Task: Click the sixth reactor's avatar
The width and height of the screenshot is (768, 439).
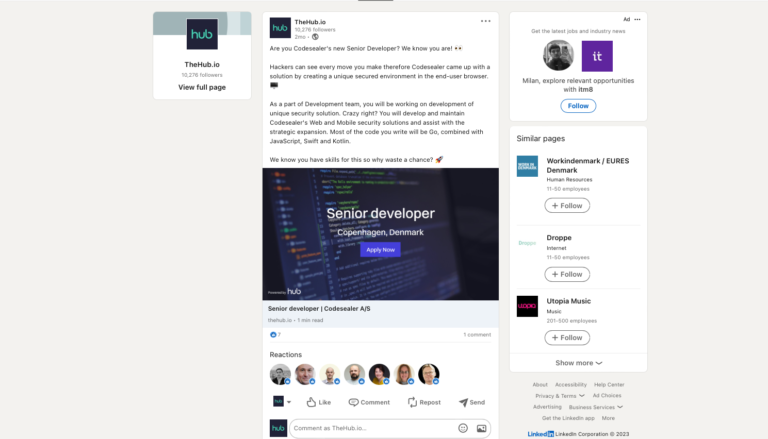Action: coord(404,374)
